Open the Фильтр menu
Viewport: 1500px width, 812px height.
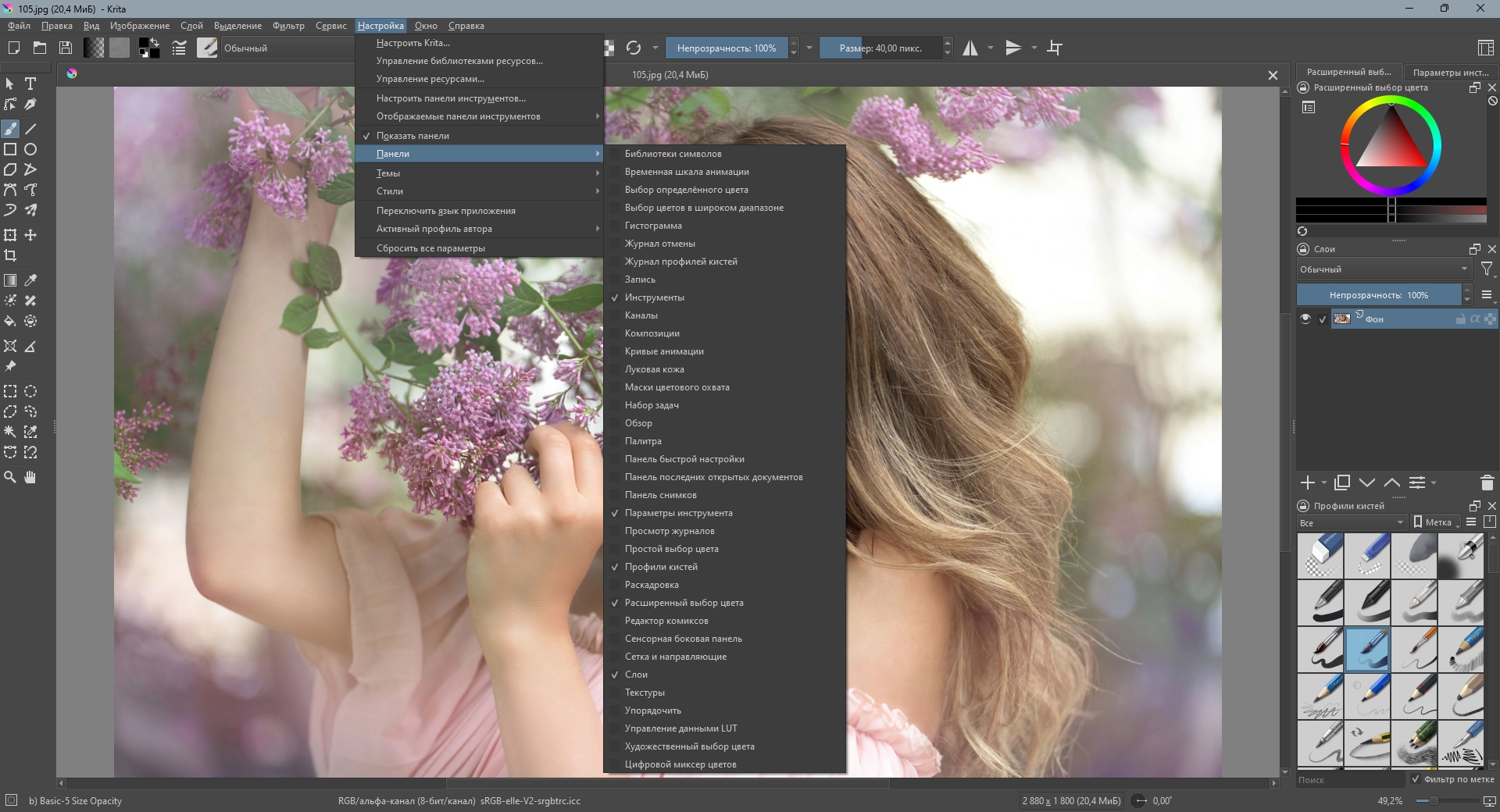(288, 26)
